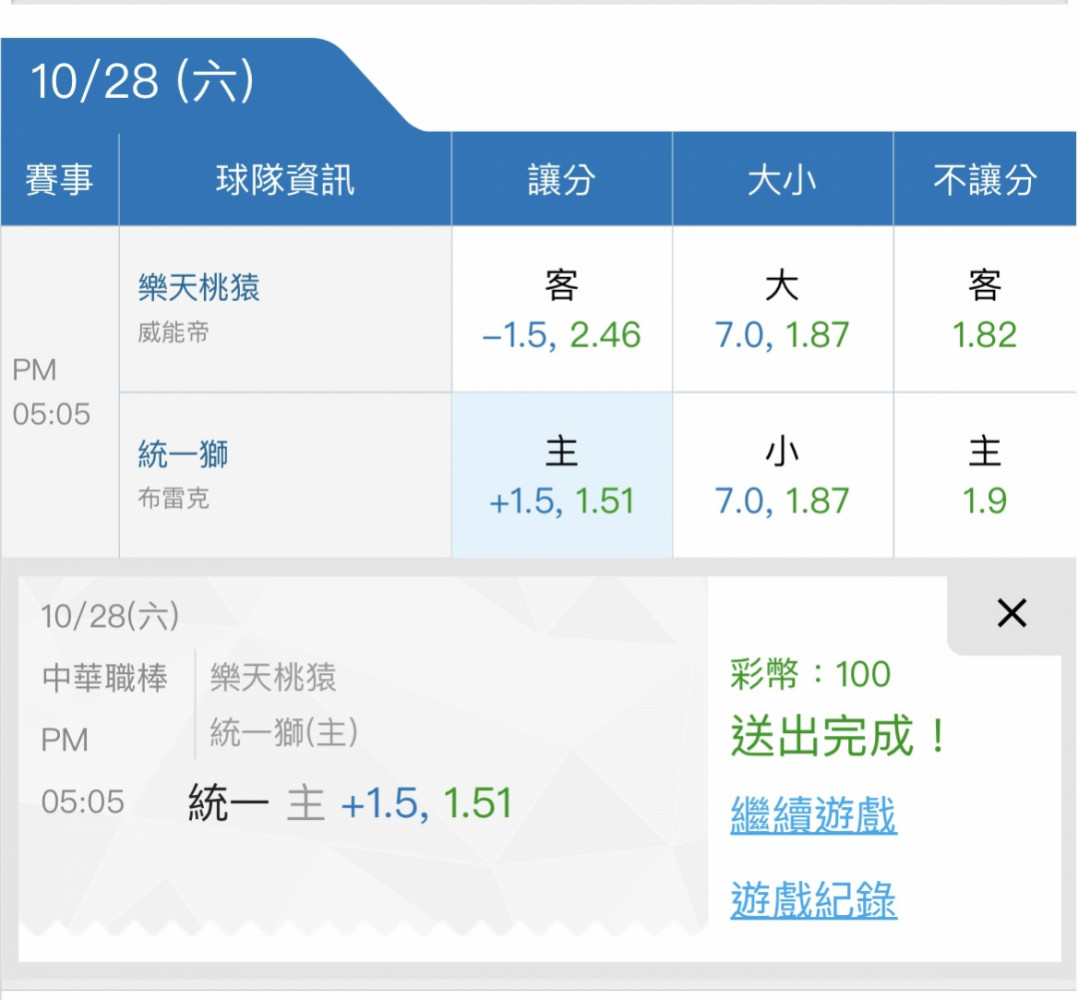Pick 大 7.0, 1.87 over bet
Screen dimensions: 1079x1000
tap(782, 309)
